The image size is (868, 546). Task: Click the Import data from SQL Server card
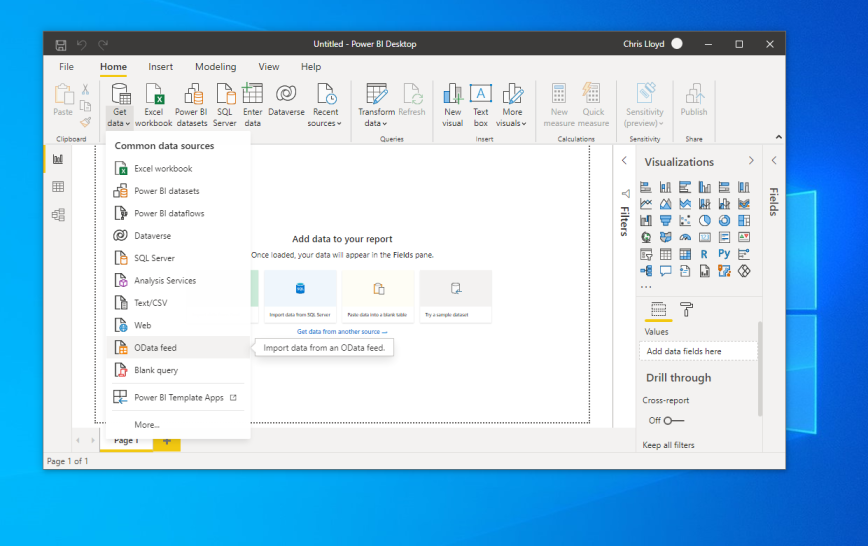[300, 296]
